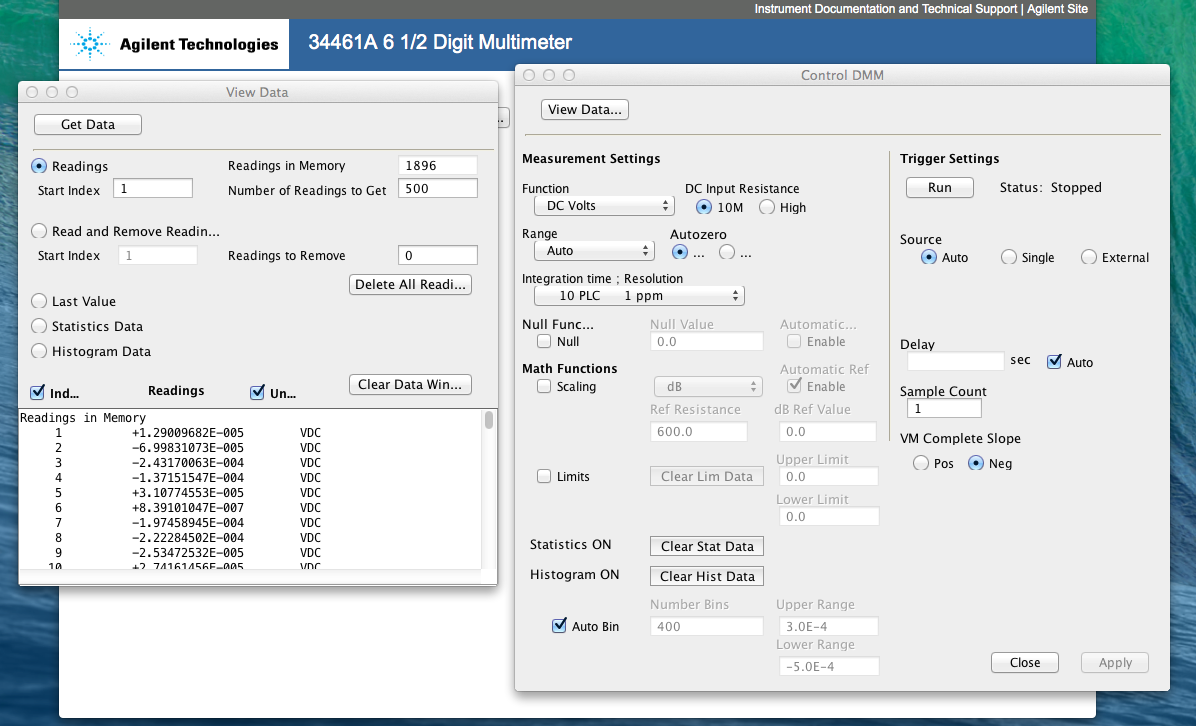Click the Delete All Readings button
1196x726 pixels.
(x=410, y=284)
